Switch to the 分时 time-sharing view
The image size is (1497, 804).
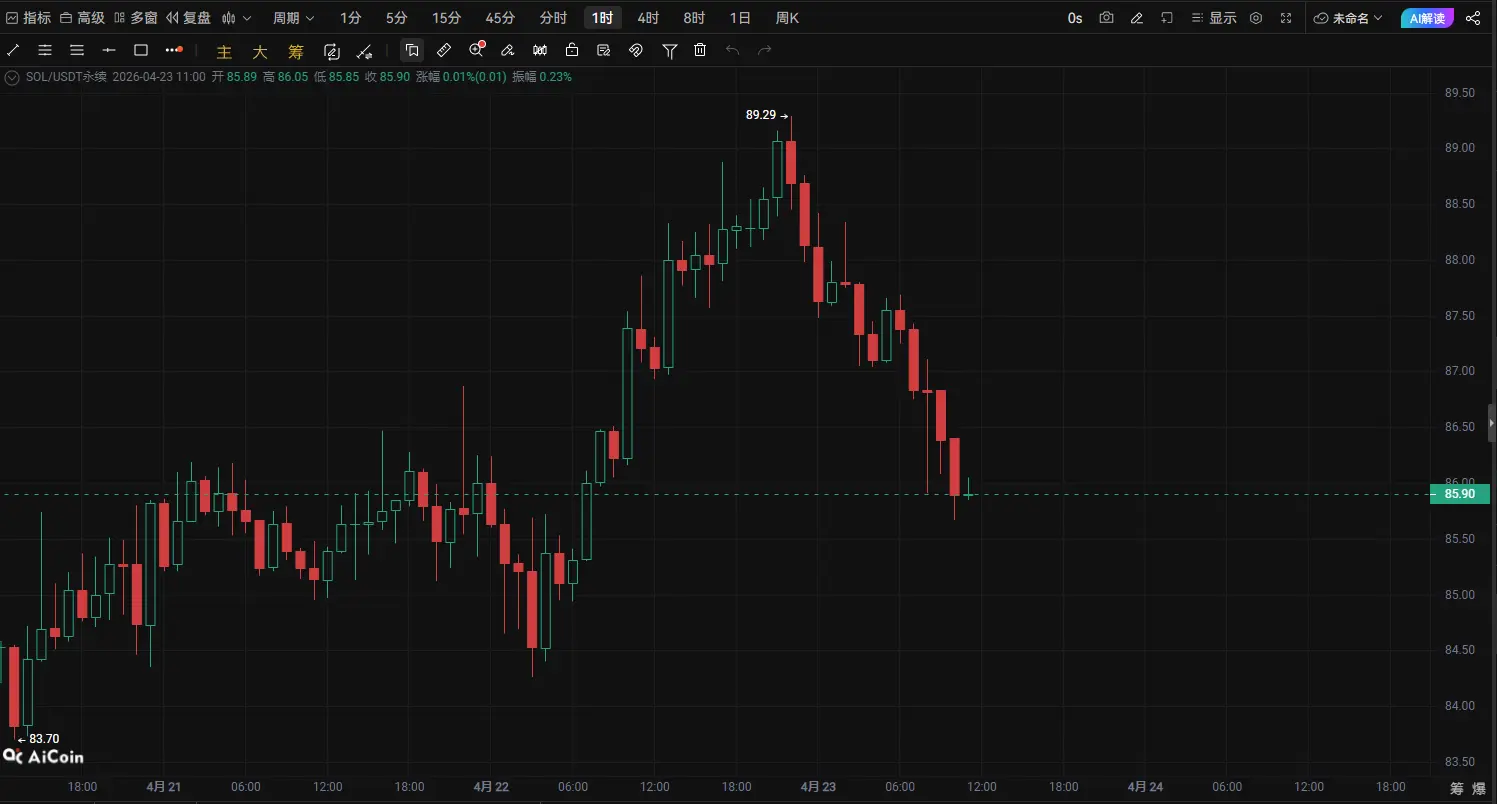tap(553, 18)
